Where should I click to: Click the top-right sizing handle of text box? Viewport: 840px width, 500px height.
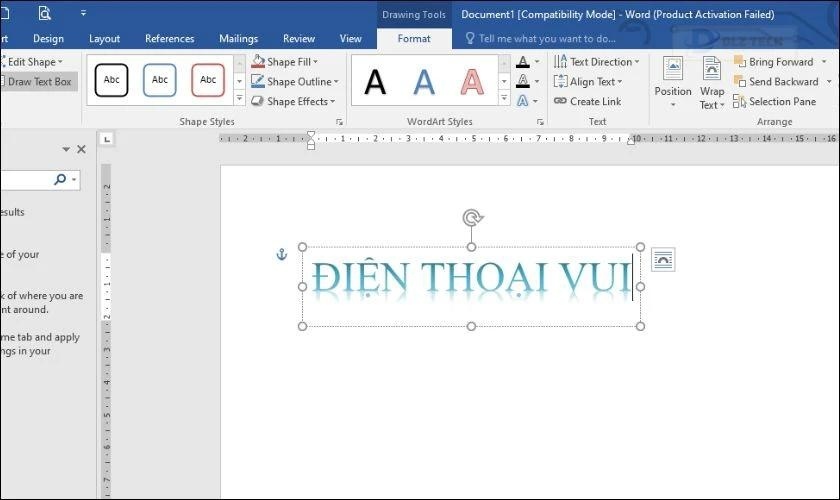640,247
